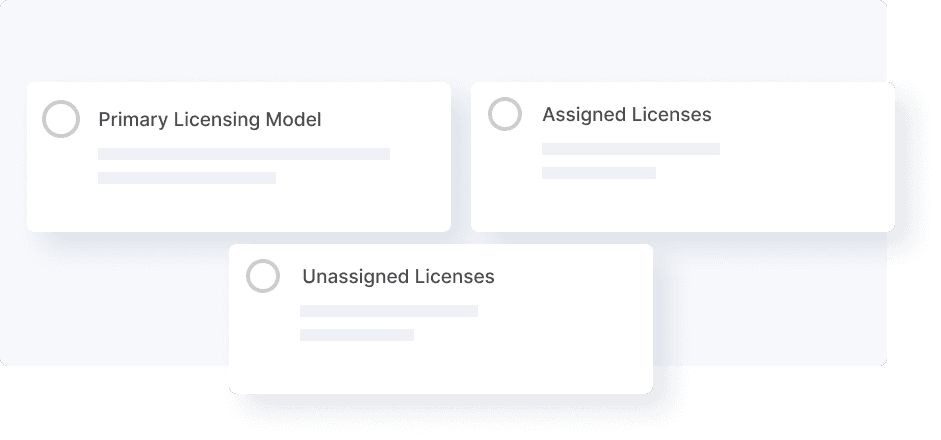941x440 pixels.
Task: Select the Unassigned Licenses radio button
Action: [263, 276]
